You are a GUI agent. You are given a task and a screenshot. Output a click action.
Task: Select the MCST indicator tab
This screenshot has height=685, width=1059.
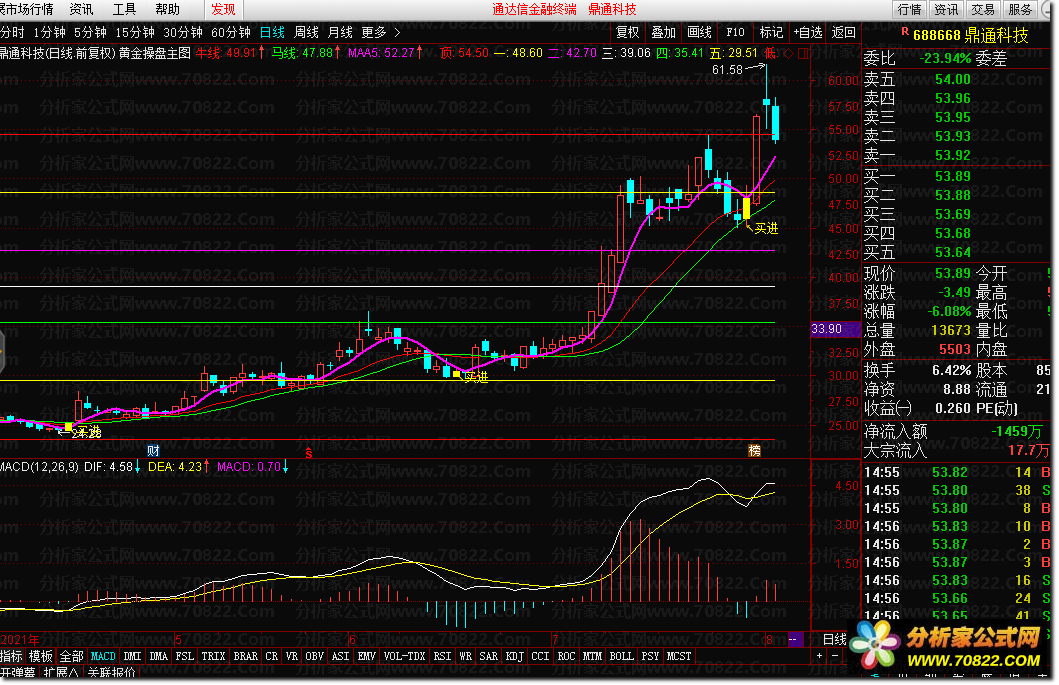(x=679, y=656)
